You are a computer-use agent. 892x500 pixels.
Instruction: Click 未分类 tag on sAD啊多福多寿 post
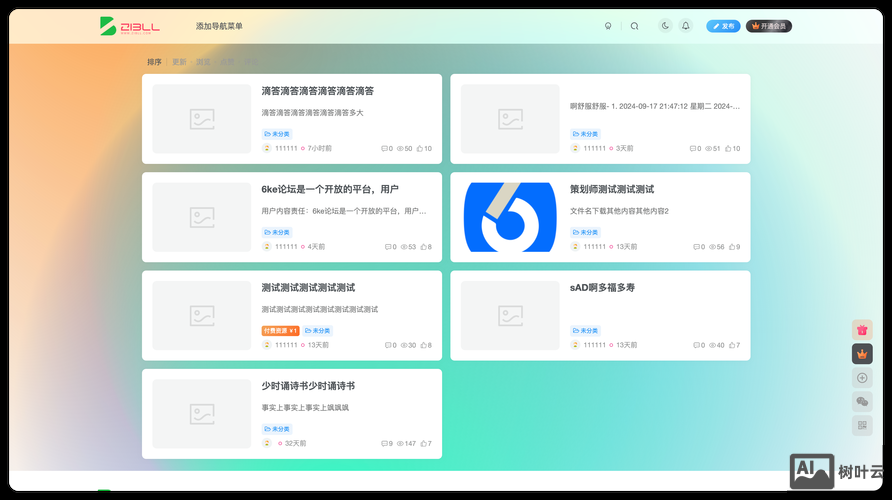[585, 330]
